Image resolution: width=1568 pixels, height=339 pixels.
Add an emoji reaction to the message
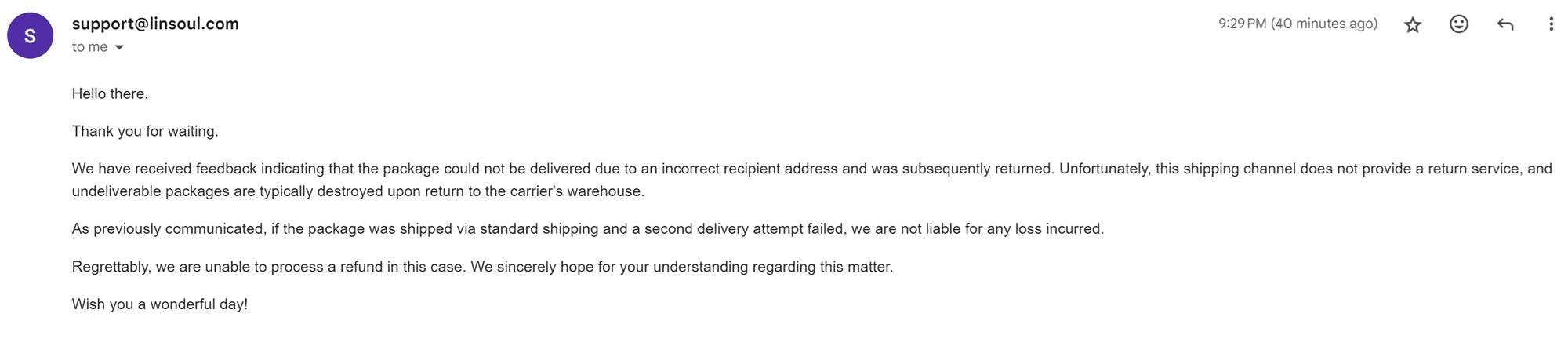[1458, 24]
